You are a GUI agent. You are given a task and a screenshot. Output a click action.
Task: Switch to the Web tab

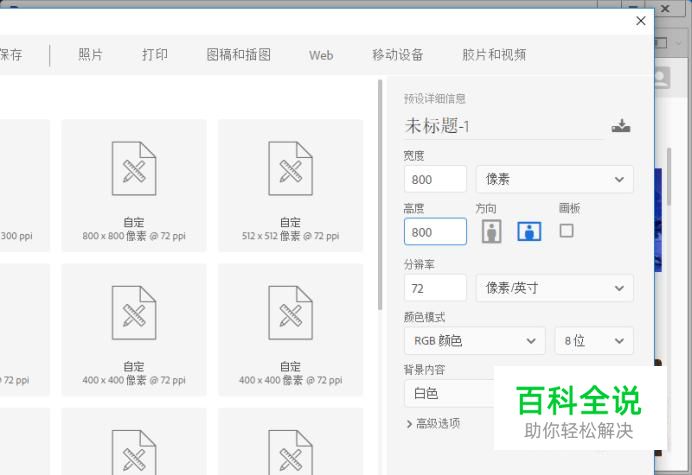click(321, 55)
